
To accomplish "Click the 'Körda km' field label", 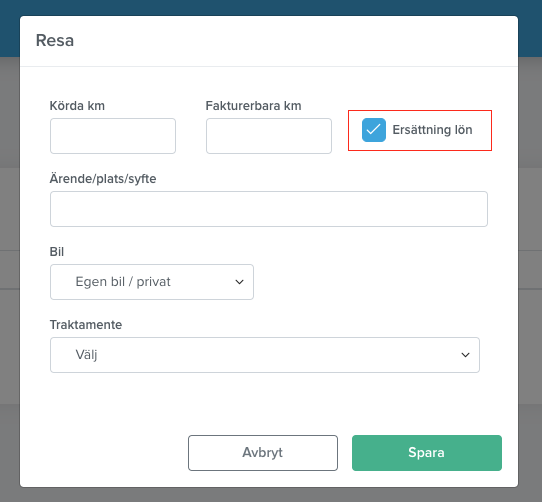I will [x=77, y=106].
